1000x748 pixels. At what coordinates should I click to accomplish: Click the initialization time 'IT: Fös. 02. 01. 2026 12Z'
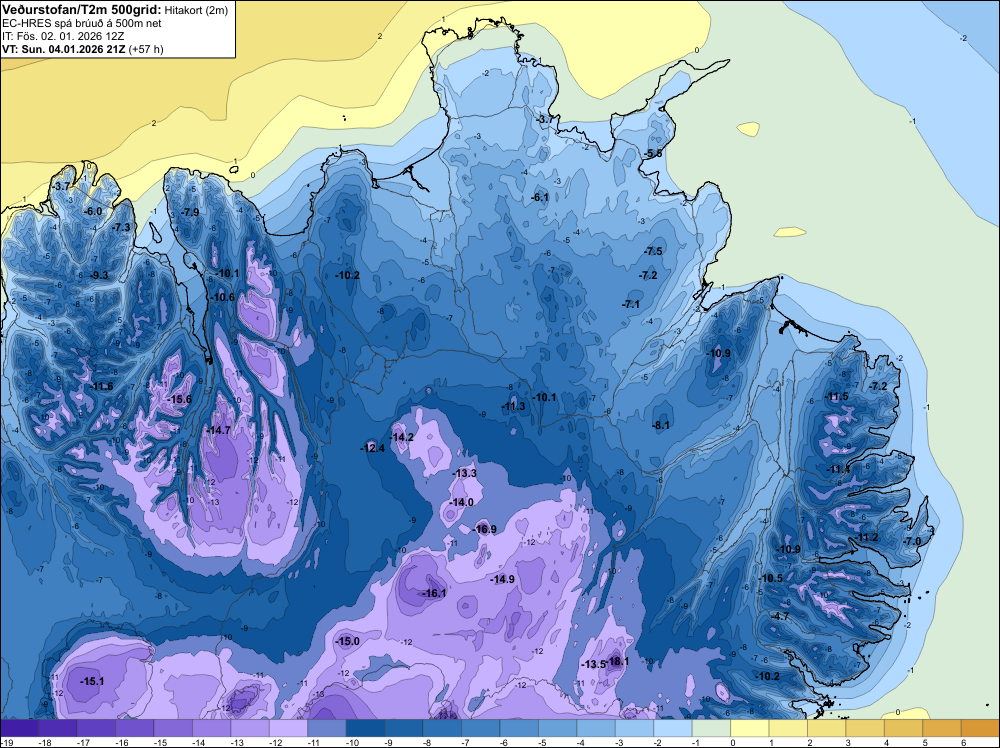63,36
